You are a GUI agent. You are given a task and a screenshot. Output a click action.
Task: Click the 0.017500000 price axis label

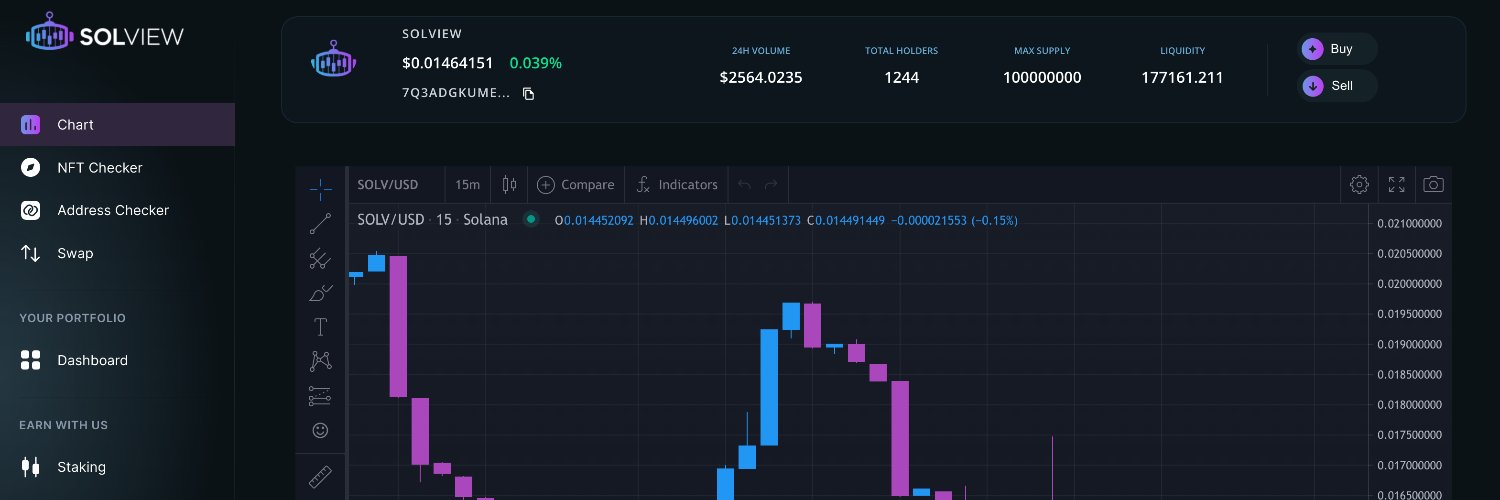coord(1409,435)
